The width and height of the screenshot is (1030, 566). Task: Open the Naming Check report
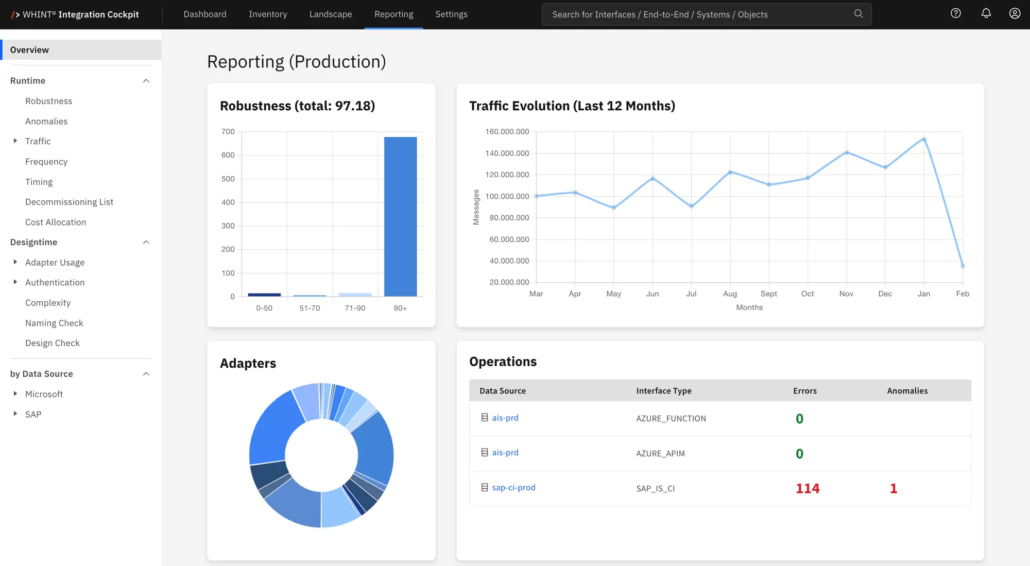54,323
